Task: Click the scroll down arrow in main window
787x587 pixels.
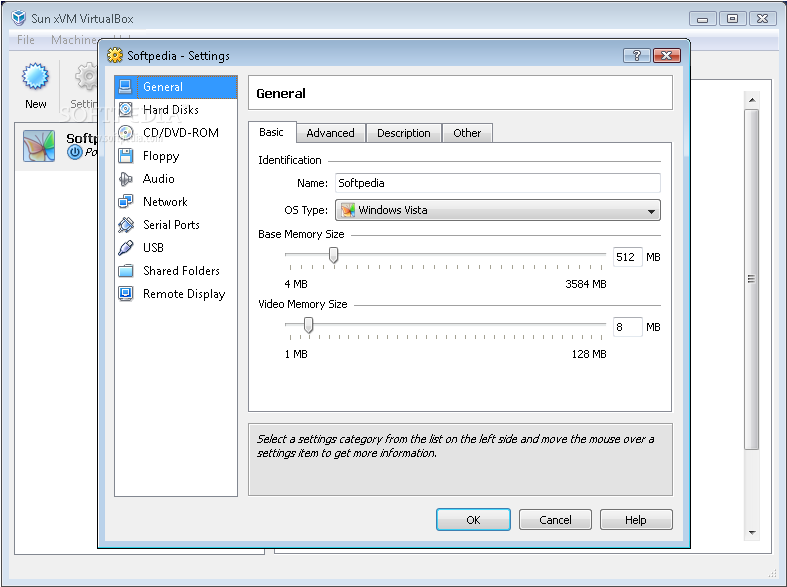Action: coord(751,533)
